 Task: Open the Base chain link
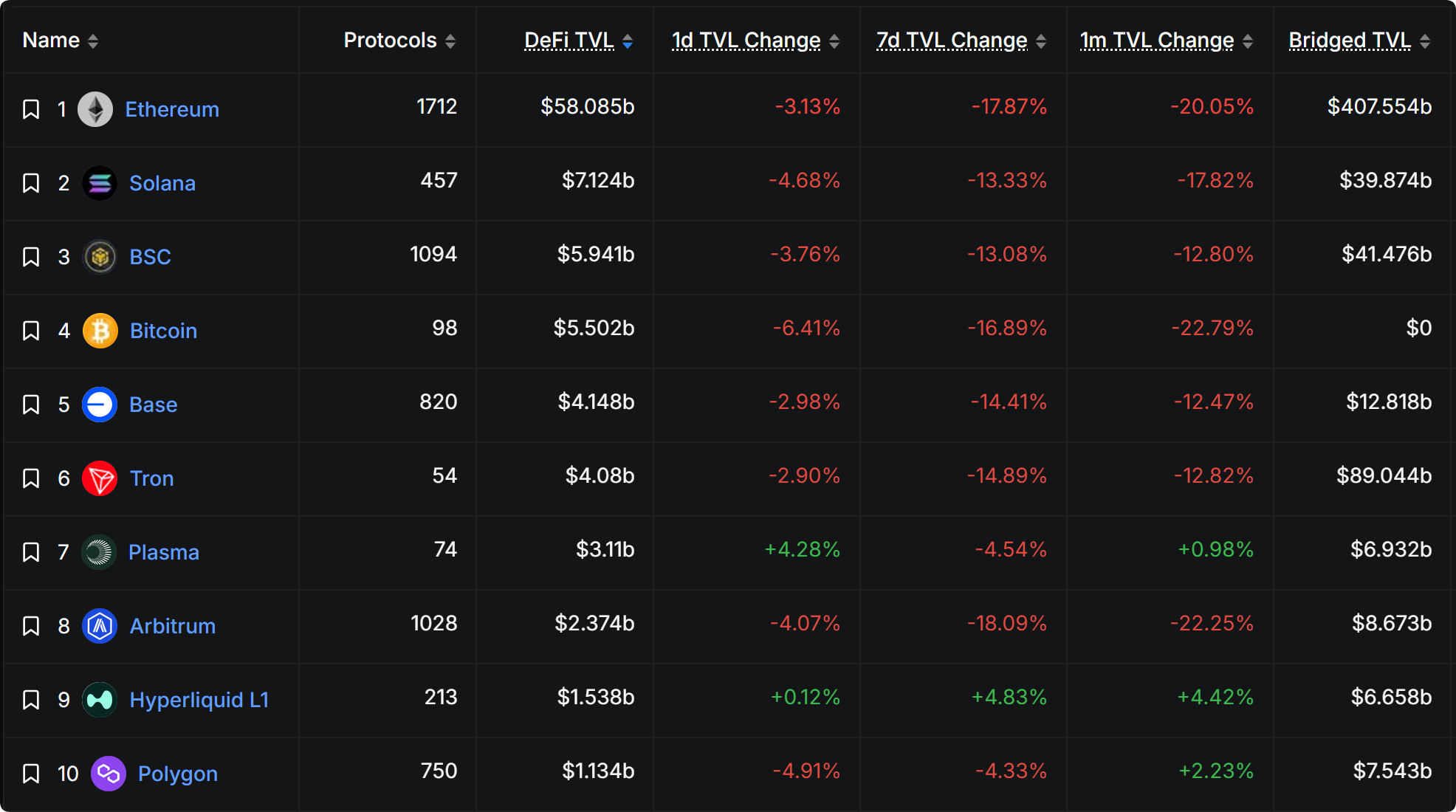tap(153, 405)
